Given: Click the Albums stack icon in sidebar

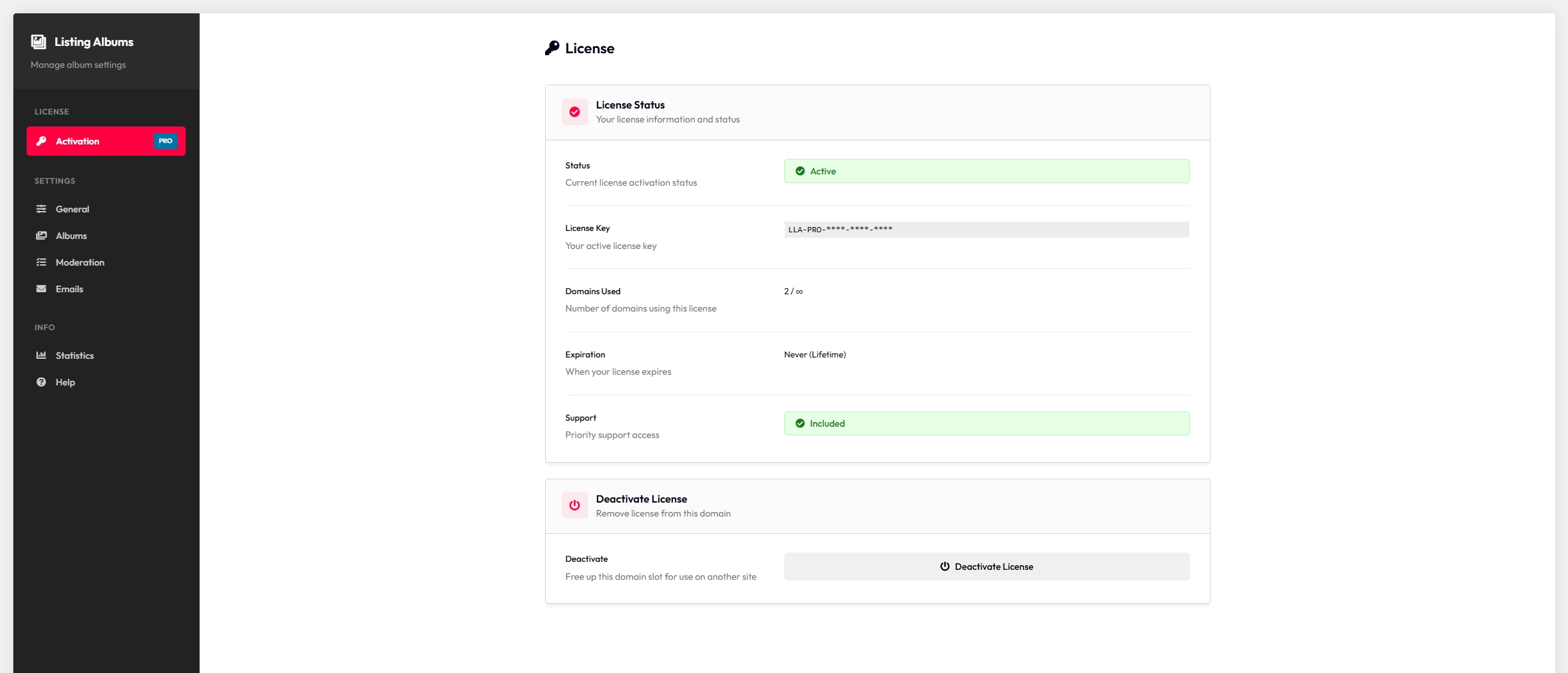Looking at the screenshot, I should pyautogui.click(x=41, y=235).
